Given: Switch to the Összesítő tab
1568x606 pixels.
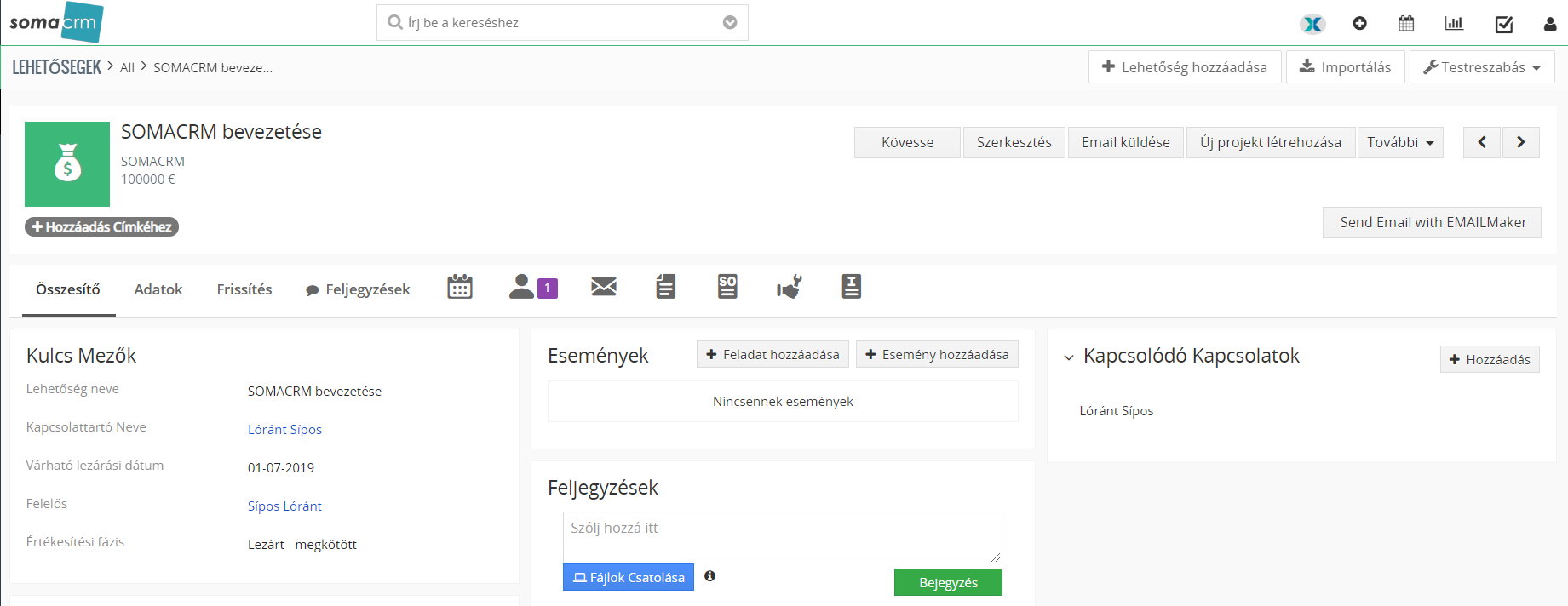Looking at the screenshot, I should coord(68,289).
